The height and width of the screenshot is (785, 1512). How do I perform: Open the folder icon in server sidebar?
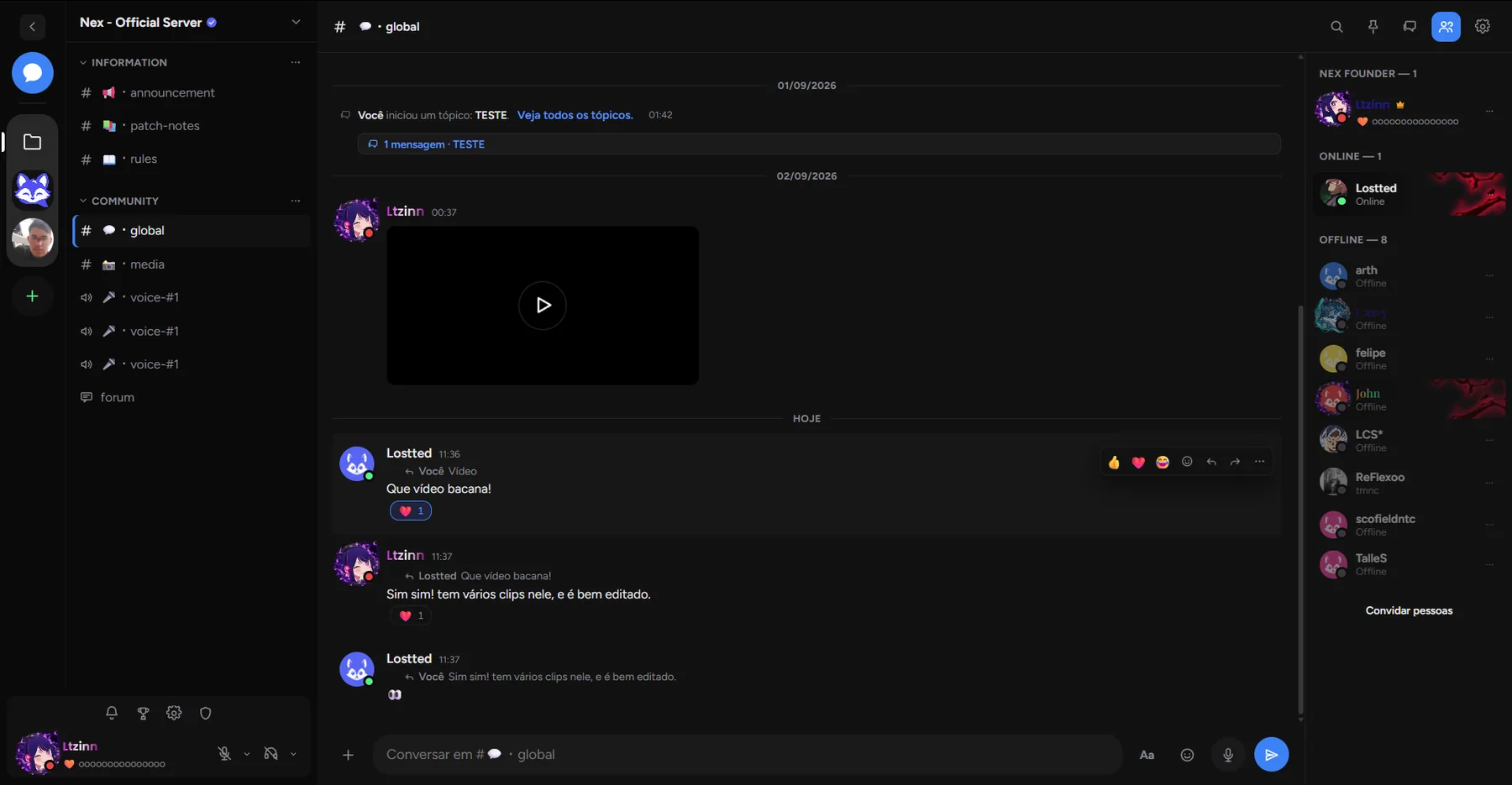pos(33,142)
